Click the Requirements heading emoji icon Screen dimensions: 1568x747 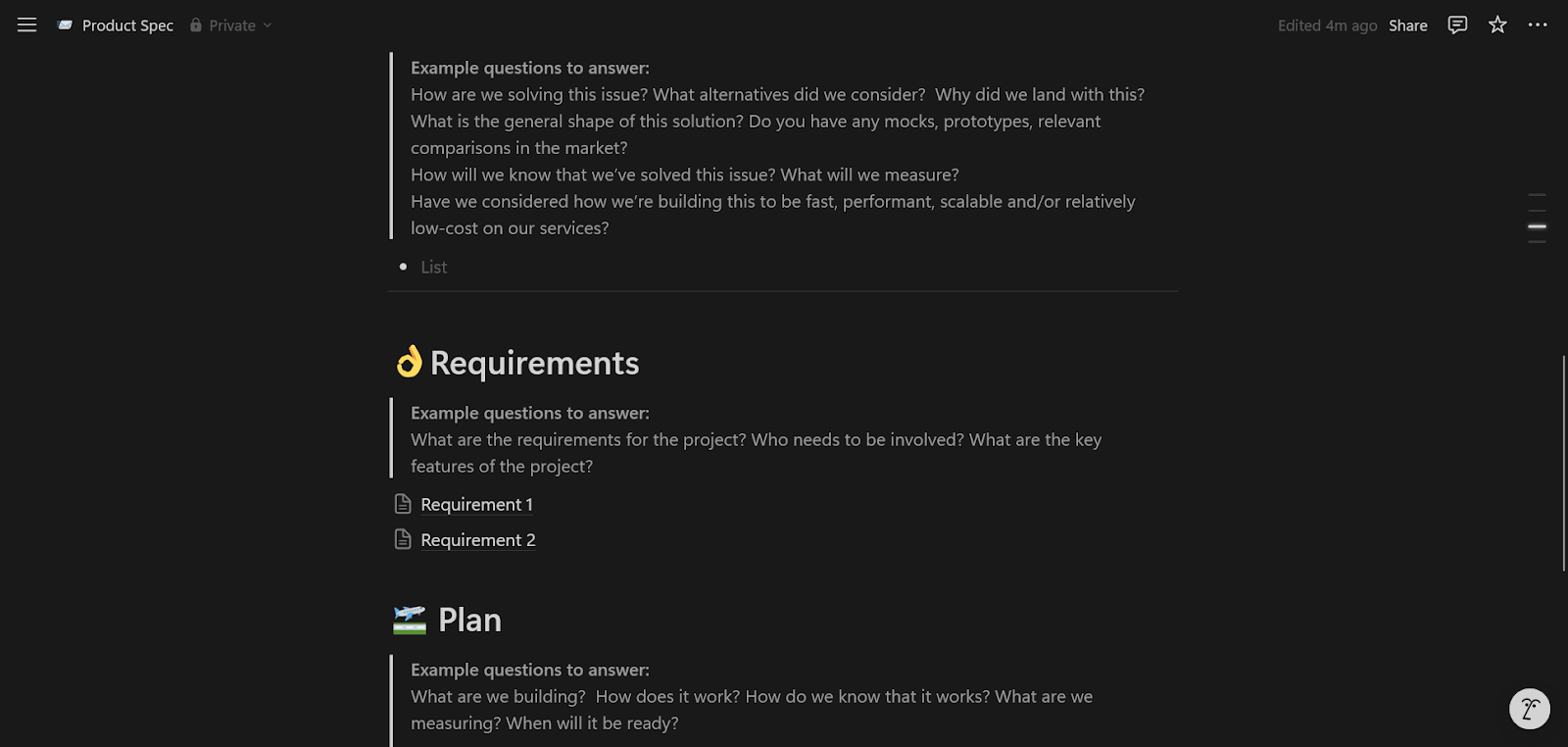(408, 362)
